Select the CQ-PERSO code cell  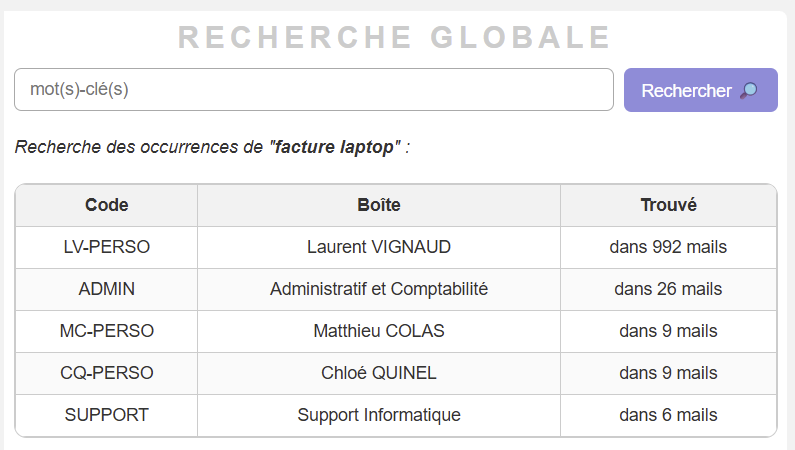(107, 373)
